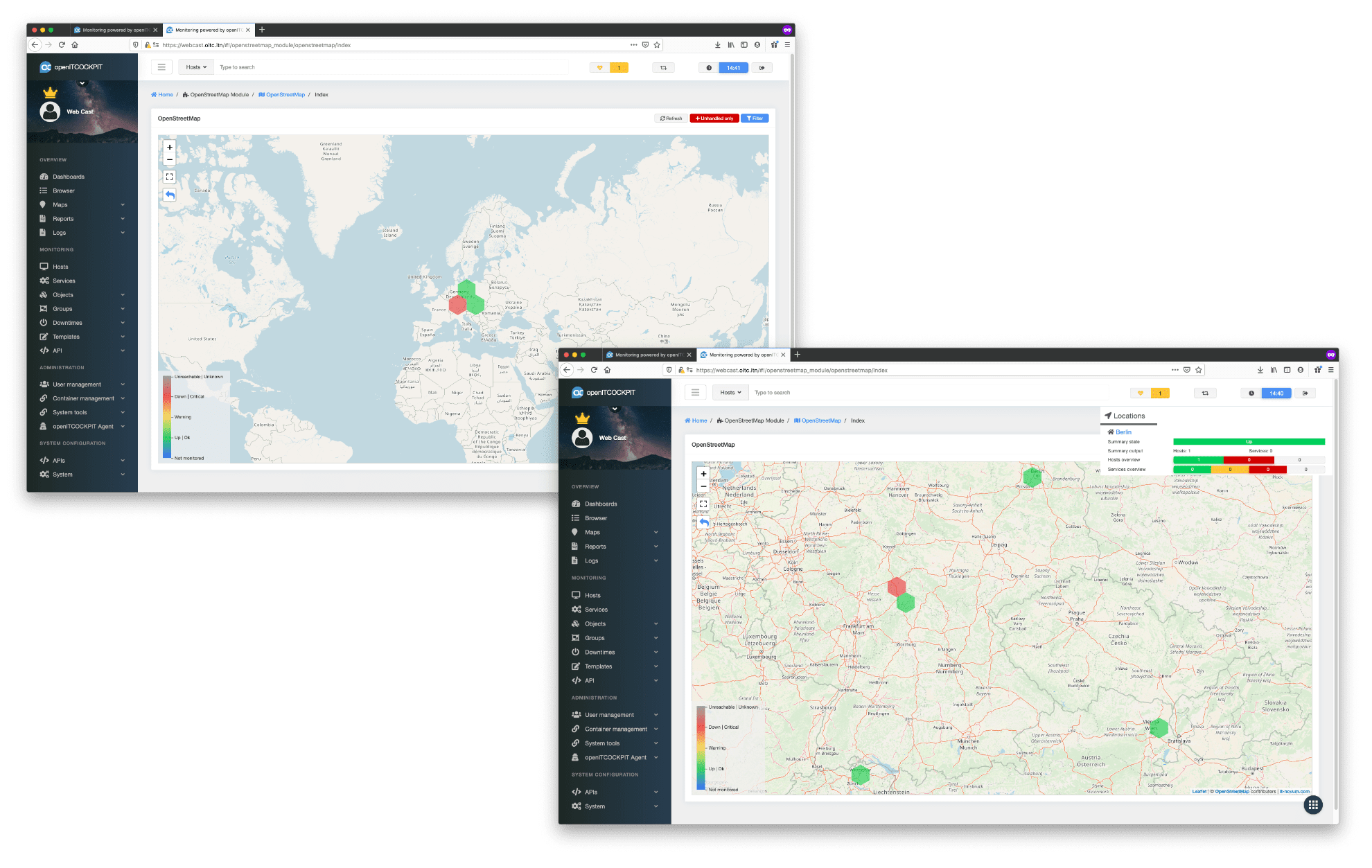
Task: Toggle Unhandled only button in back window
Action: coord(714,118)
